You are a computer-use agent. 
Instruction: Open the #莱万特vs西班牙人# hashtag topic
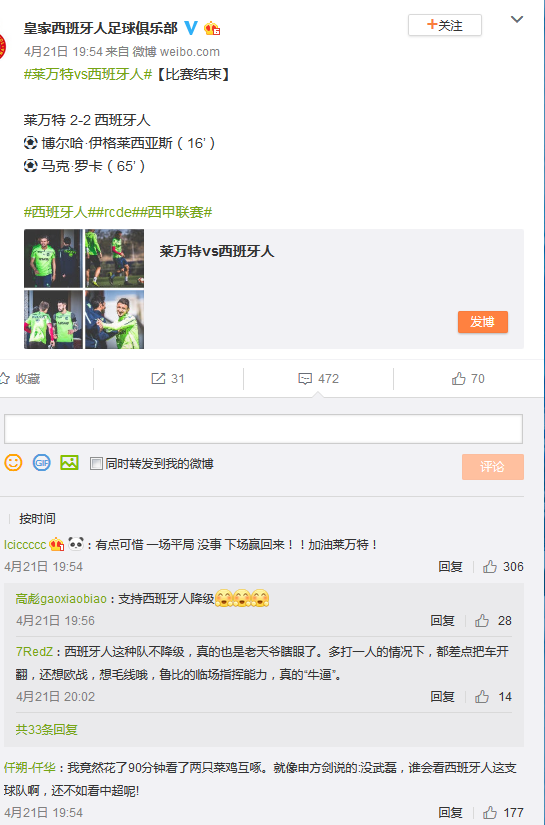88,74
